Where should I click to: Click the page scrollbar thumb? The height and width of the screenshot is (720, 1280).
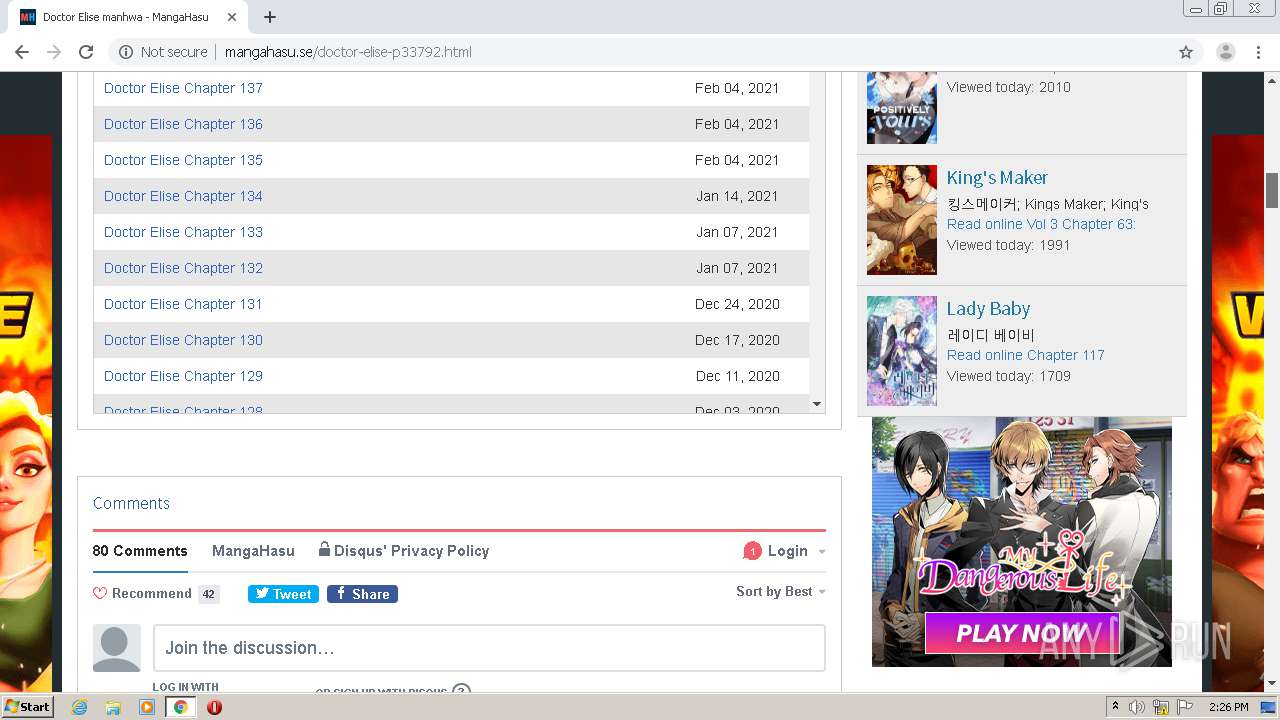1272,190
